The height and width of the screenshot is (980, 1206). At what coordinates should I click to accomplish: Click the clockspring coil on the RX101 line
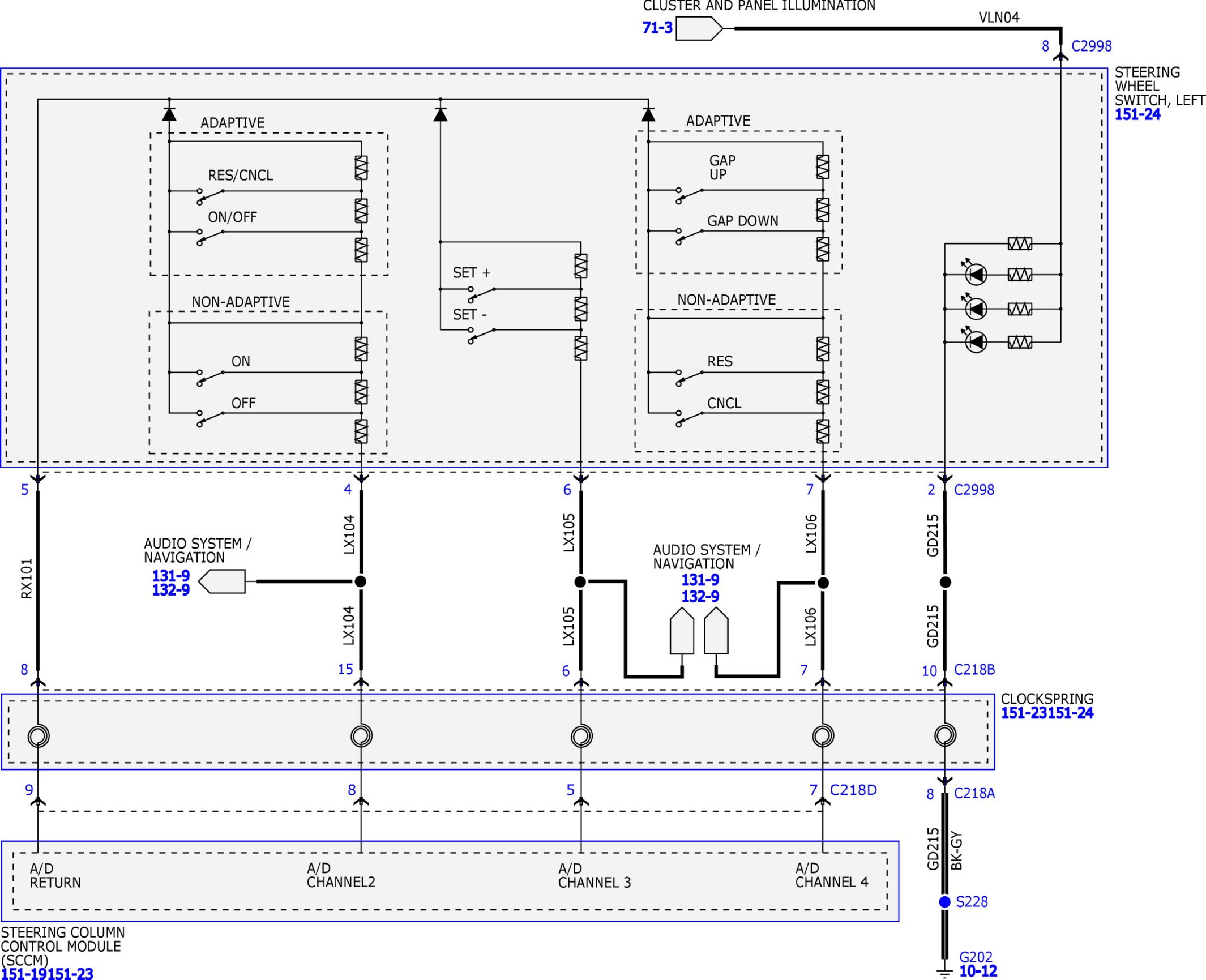point(39,736)
